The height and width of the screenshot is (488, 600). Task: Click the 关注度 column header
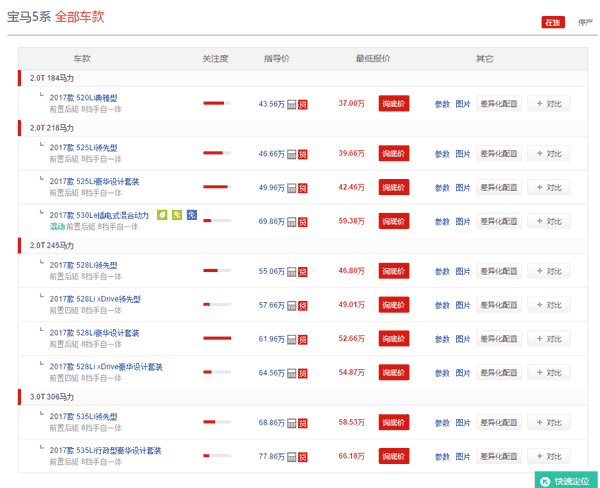point(215,59)
